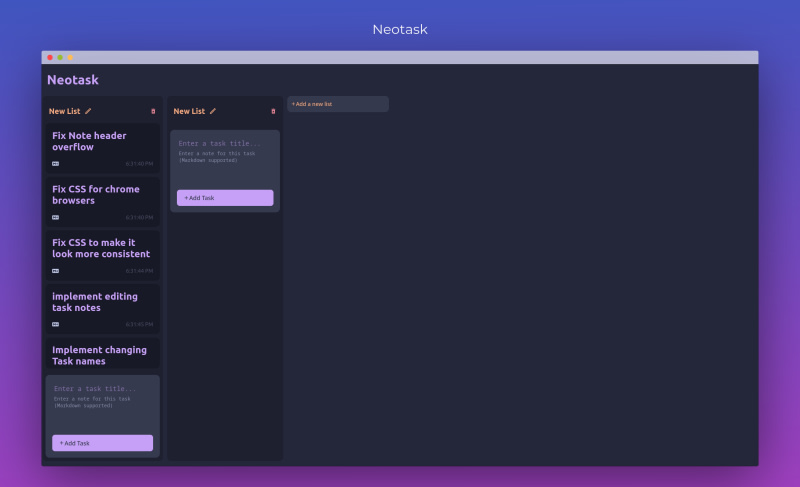Click note icon on 'Fix CSS for chrome browsers'
This screenshot has width=800, height=487.
(x=56, y=217)
